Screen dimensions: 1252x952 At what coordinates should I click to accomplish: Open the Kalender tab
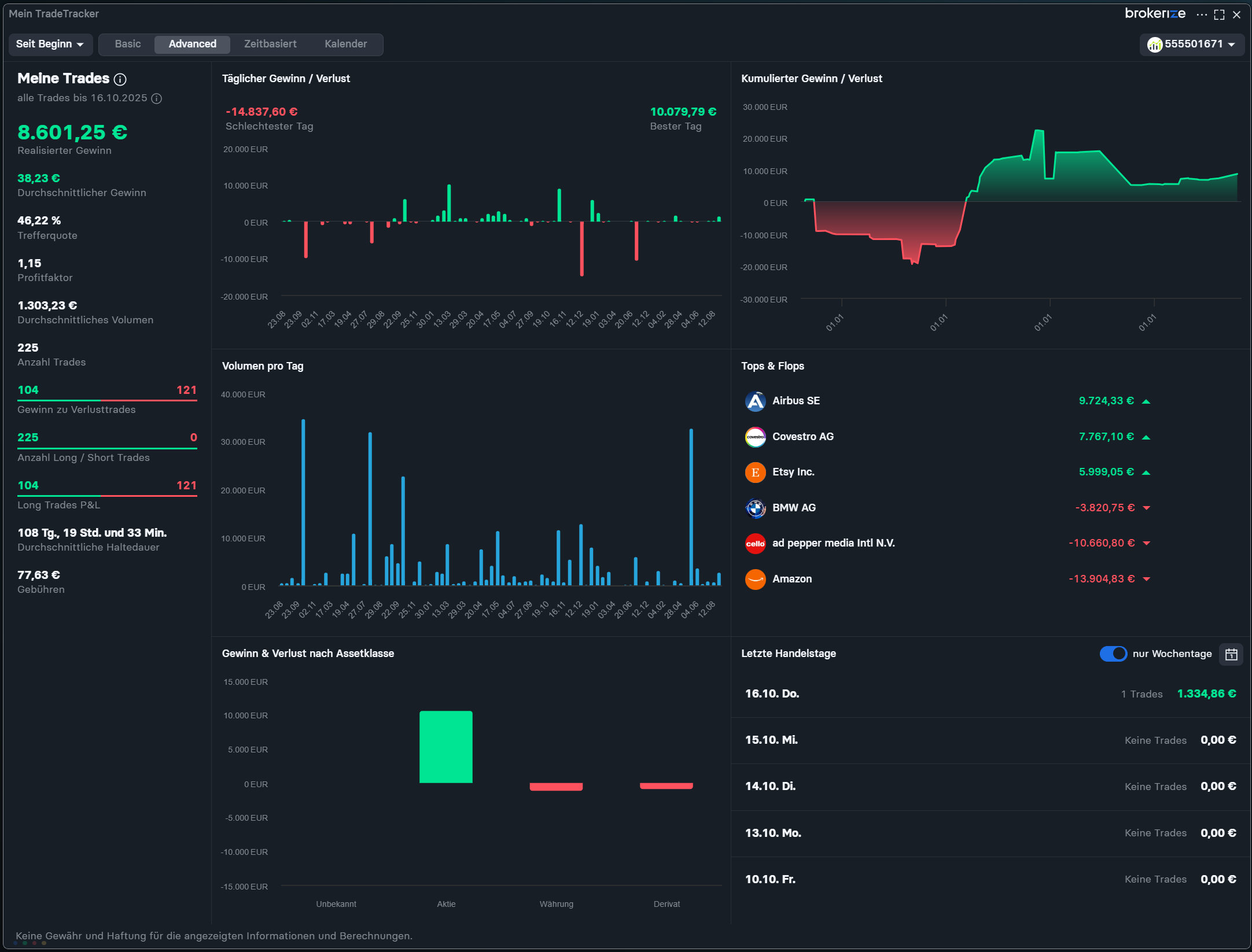click(x=345, y=44)
